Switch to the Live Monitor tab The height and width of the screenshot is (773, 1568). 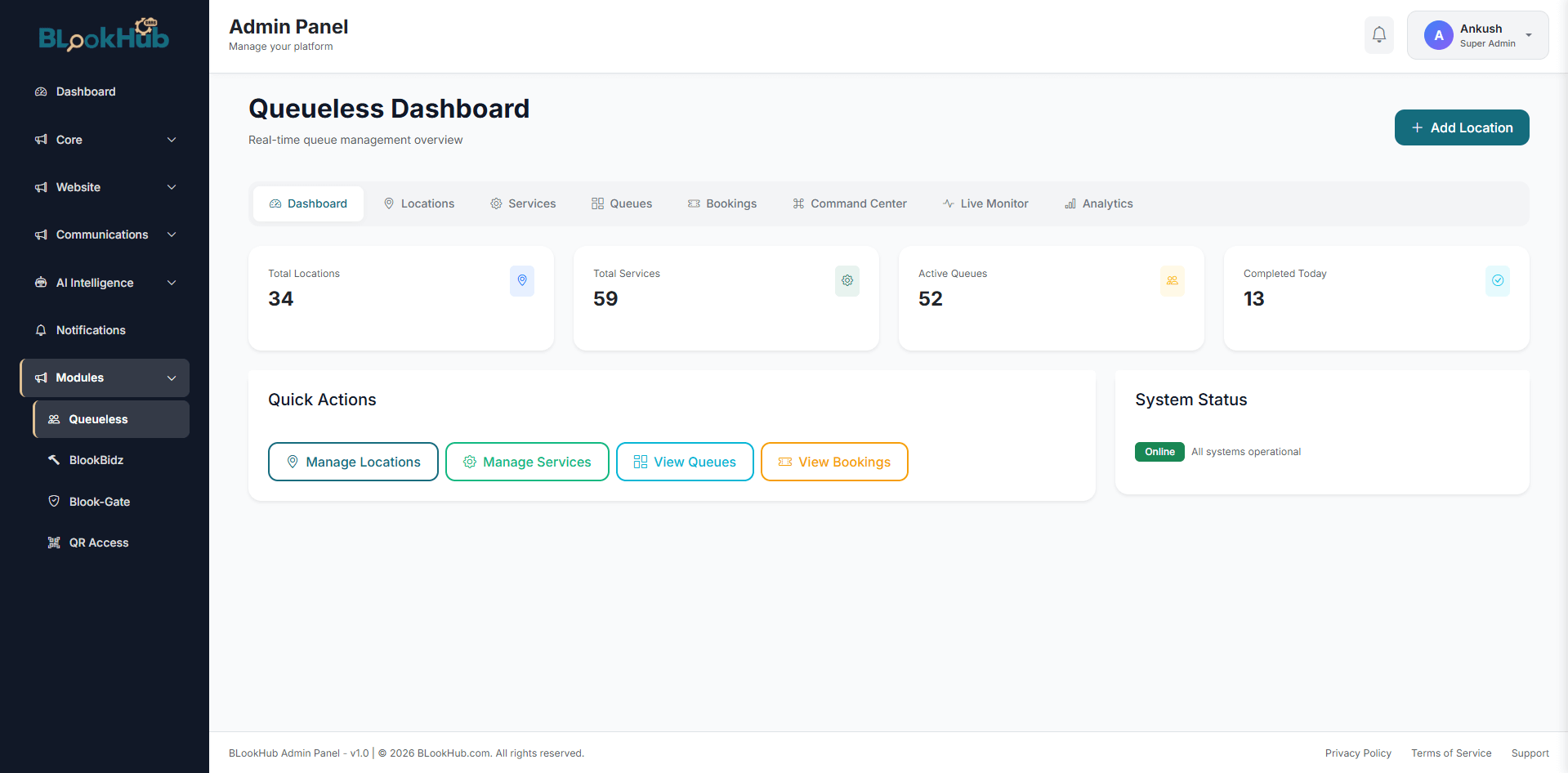(985, 203)
